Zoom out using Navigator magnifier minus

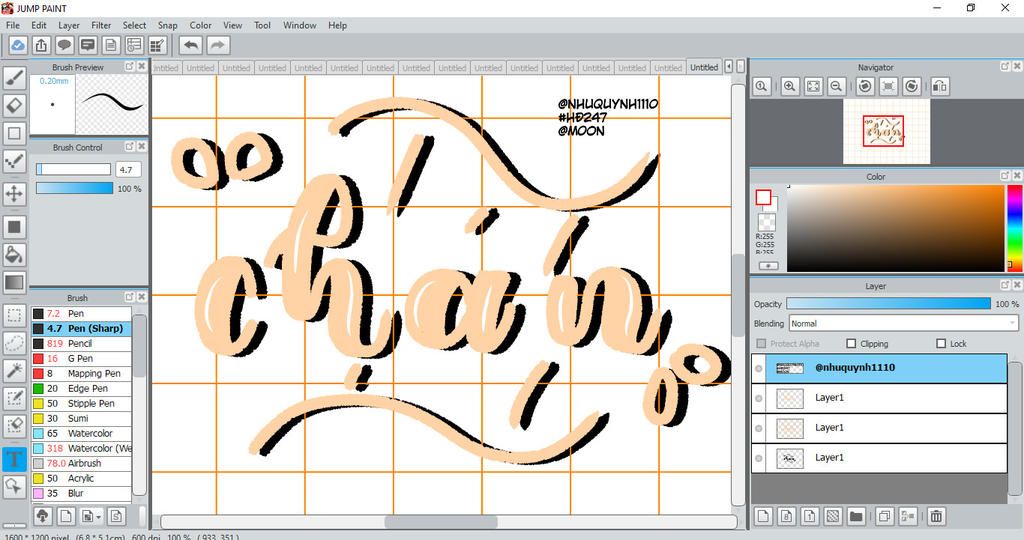tap(836, 86)
